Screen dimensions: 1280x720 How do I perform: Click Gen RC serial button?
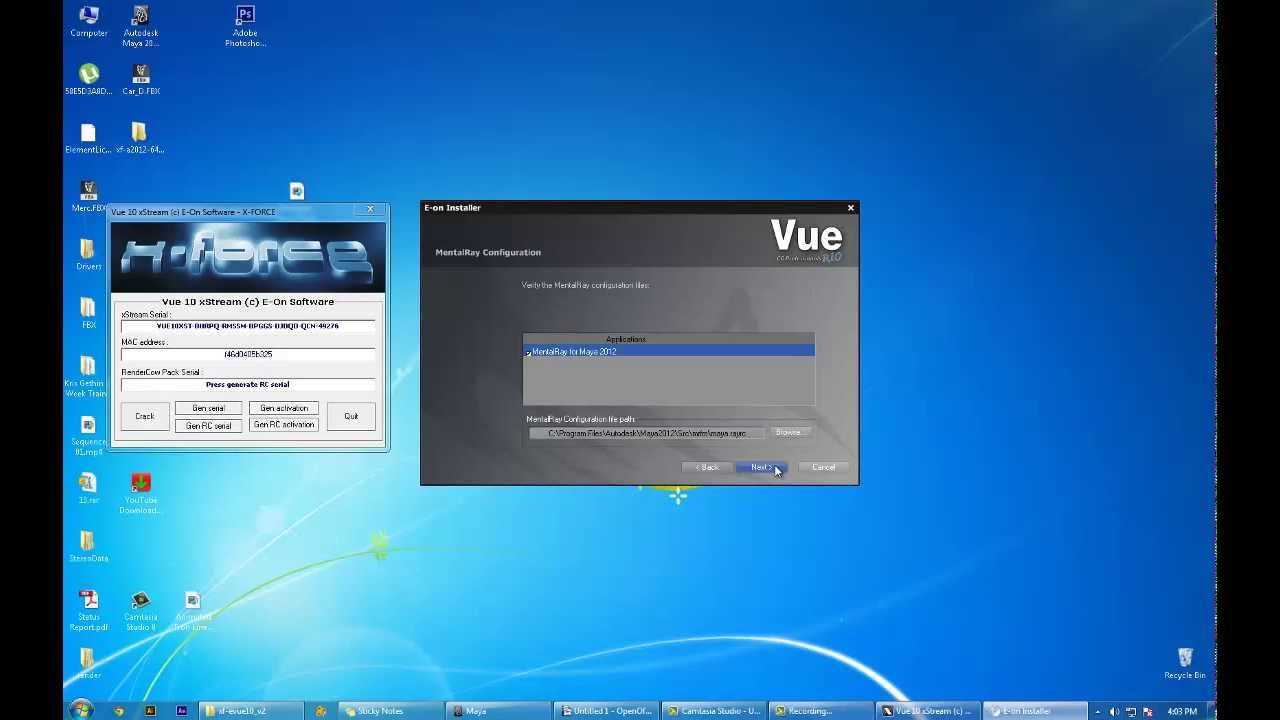208,425
